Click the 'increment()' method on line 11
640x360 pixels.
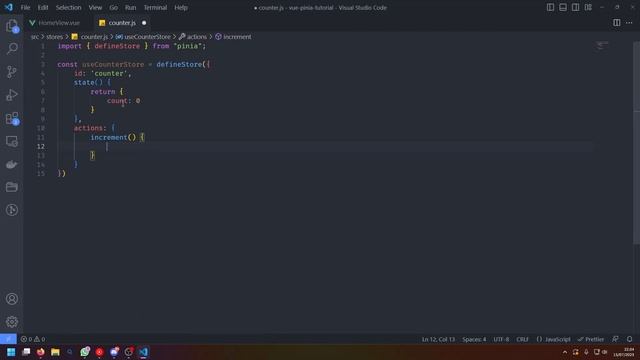tap(113, 138)
